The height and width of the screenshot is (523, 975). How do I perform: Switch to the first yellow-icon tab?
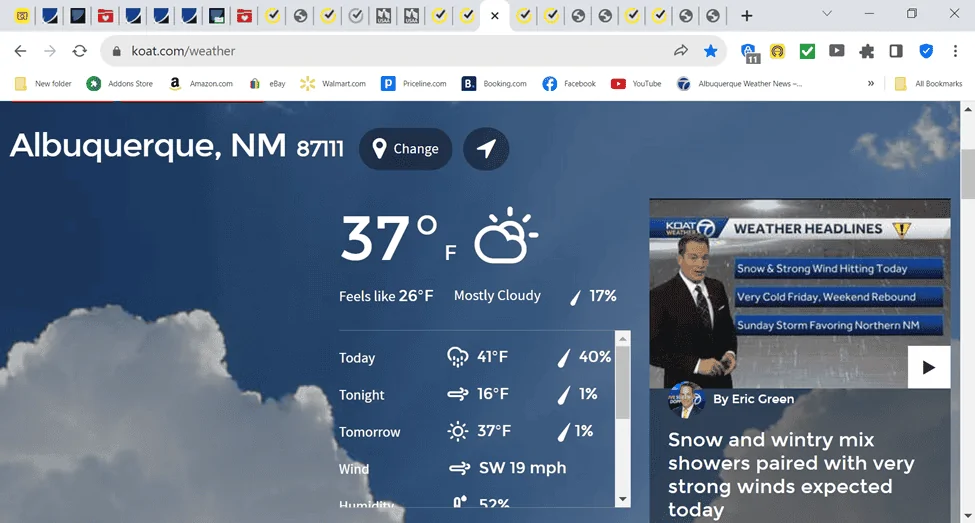pos(22,16)
